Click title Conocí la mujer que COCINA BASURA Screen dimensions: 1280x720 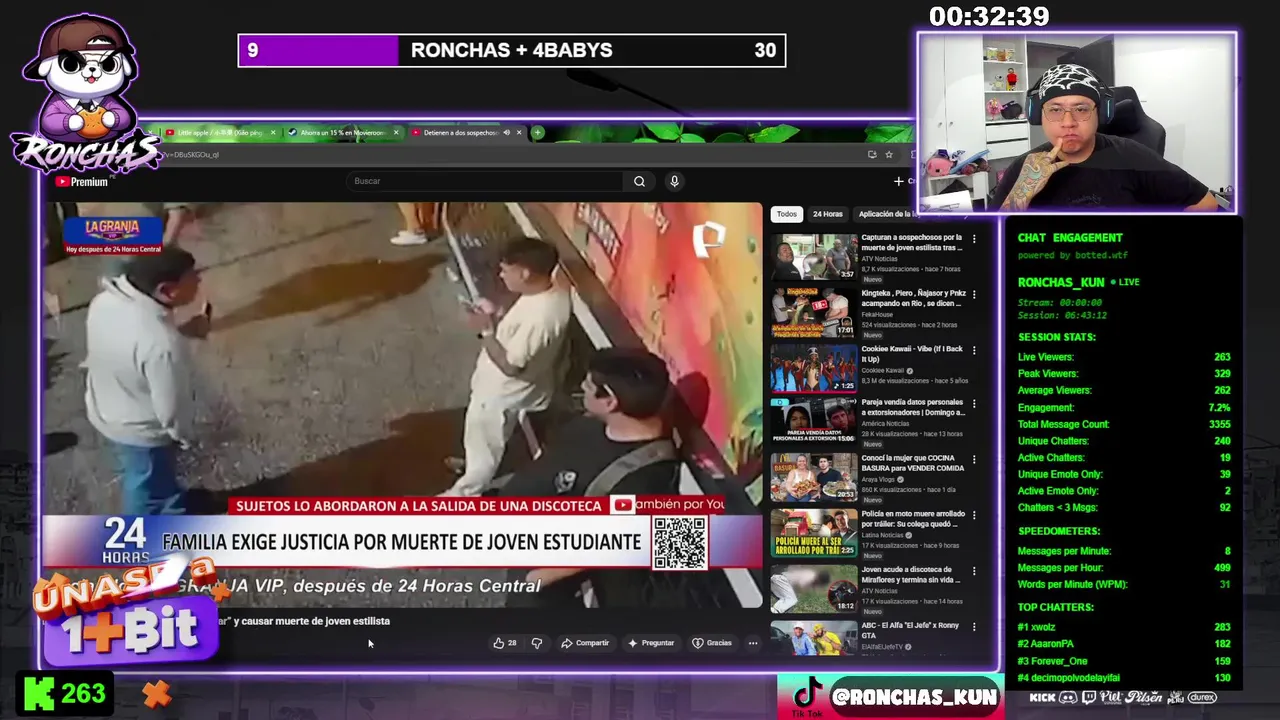[x=912, y=463]
